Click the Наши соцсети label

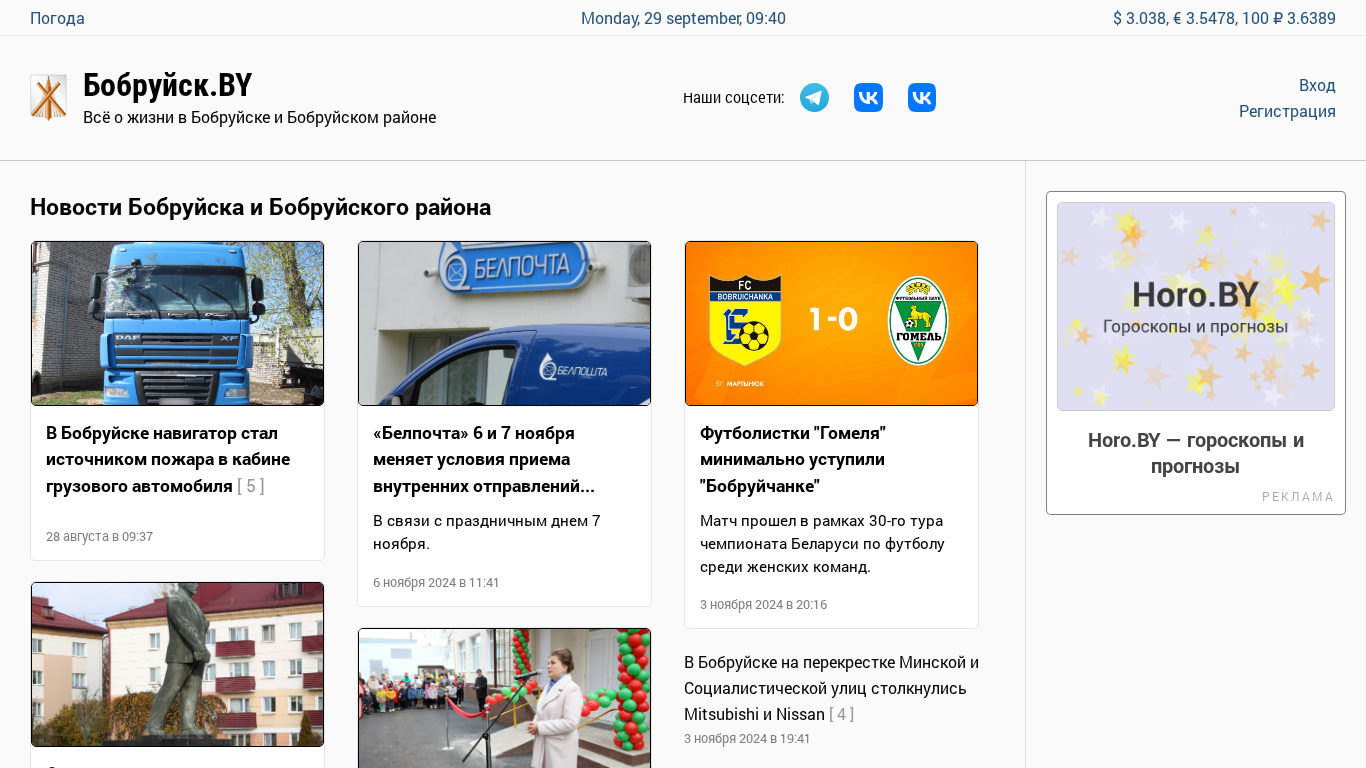(733, 97)
